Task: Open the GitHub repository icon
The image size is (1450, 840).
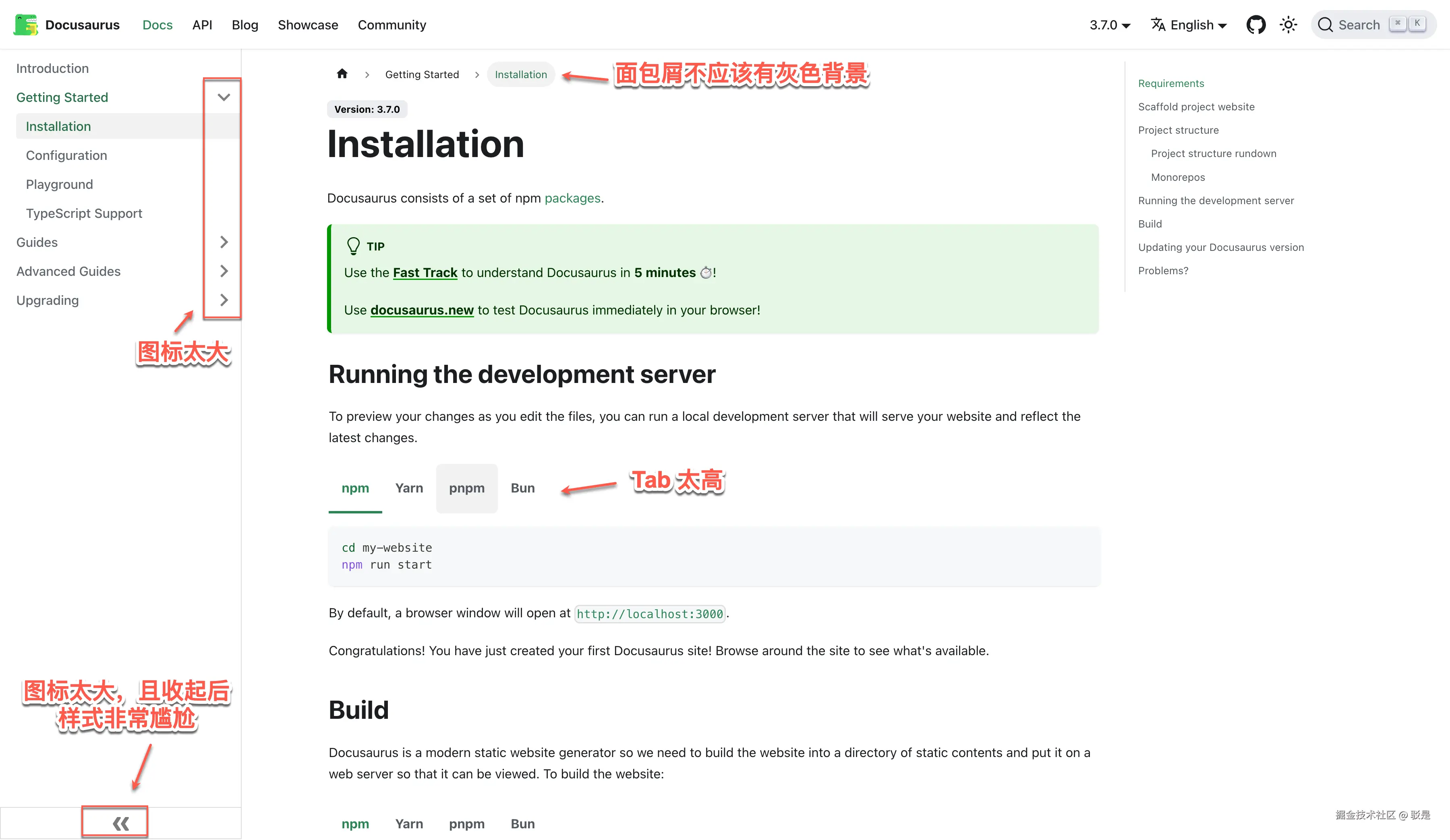Action: tap(1255, 25)
